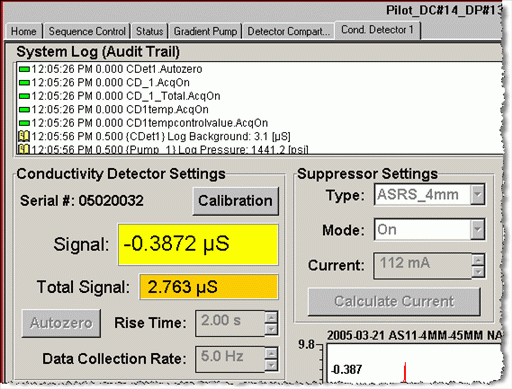Select the Log Background 3.1 µS entry
This screenshot has width=512, height=389.
click(x=154, y=136)
